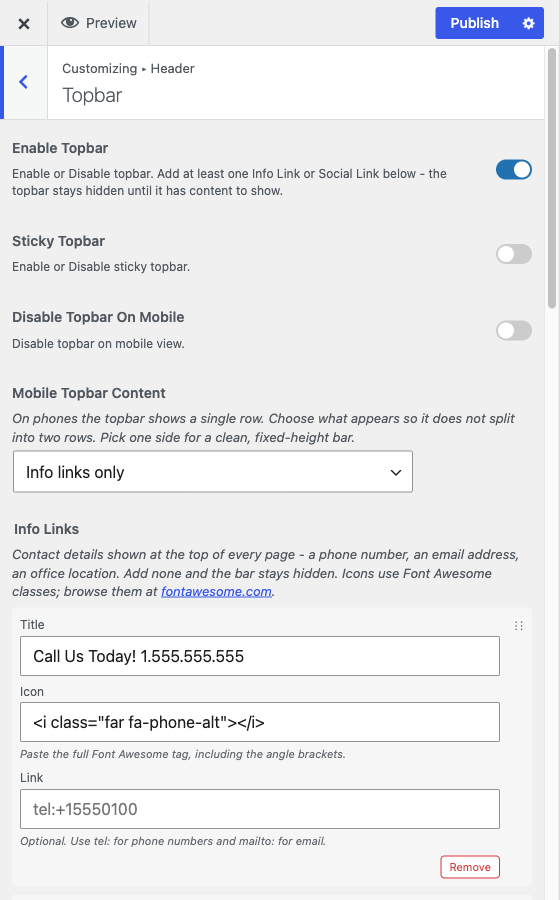The height and width of the screenshot is (900, 560).
Task: Remove the Call Us Today info link
Action: (x=470, y=867)
